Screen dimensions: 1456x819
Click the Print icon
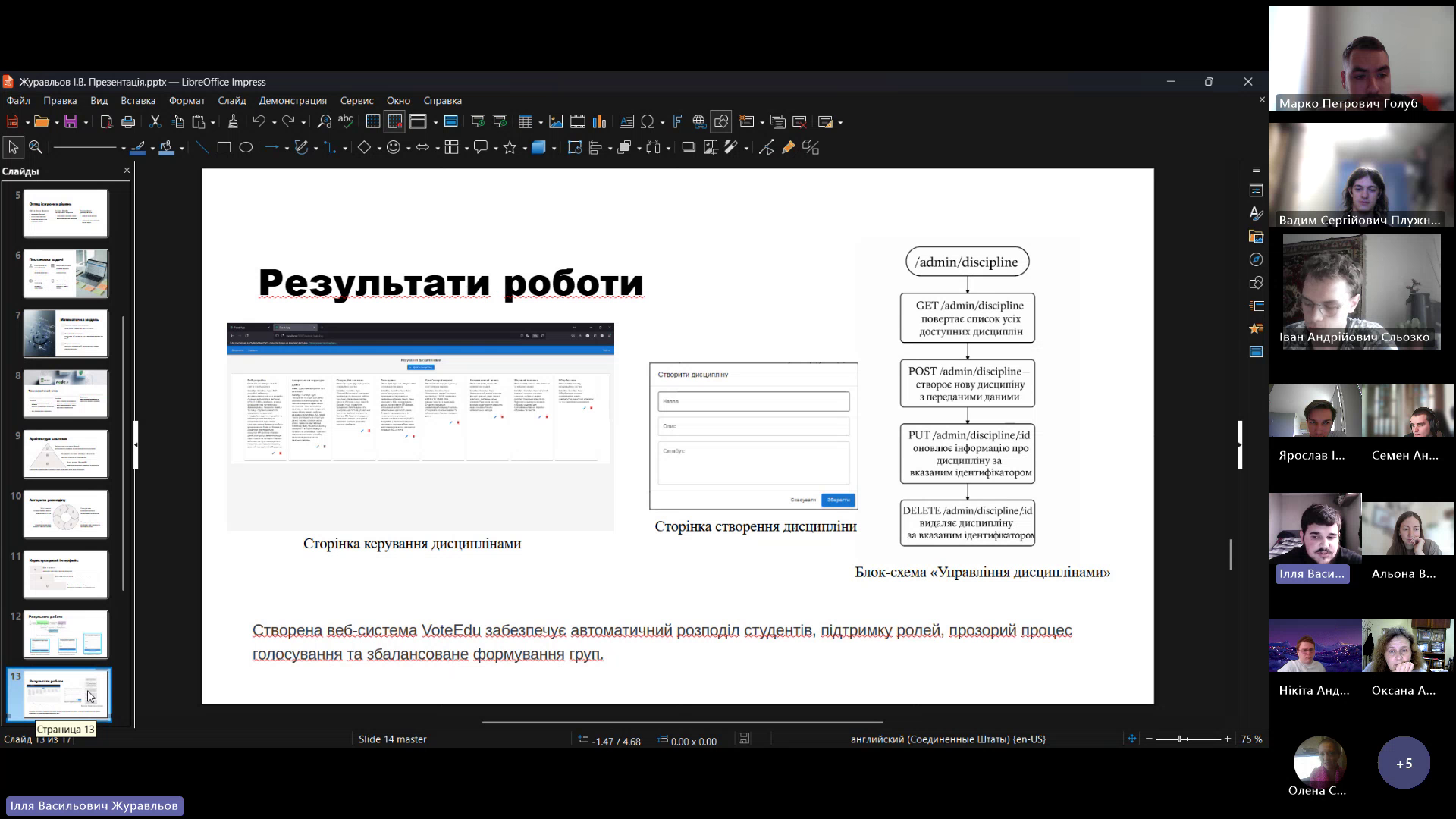(128, 121)
